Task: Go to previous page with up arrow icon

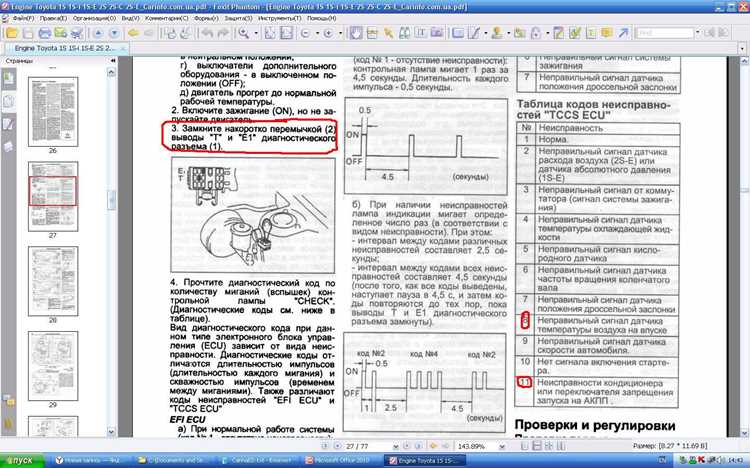Action: pos(98,33)
